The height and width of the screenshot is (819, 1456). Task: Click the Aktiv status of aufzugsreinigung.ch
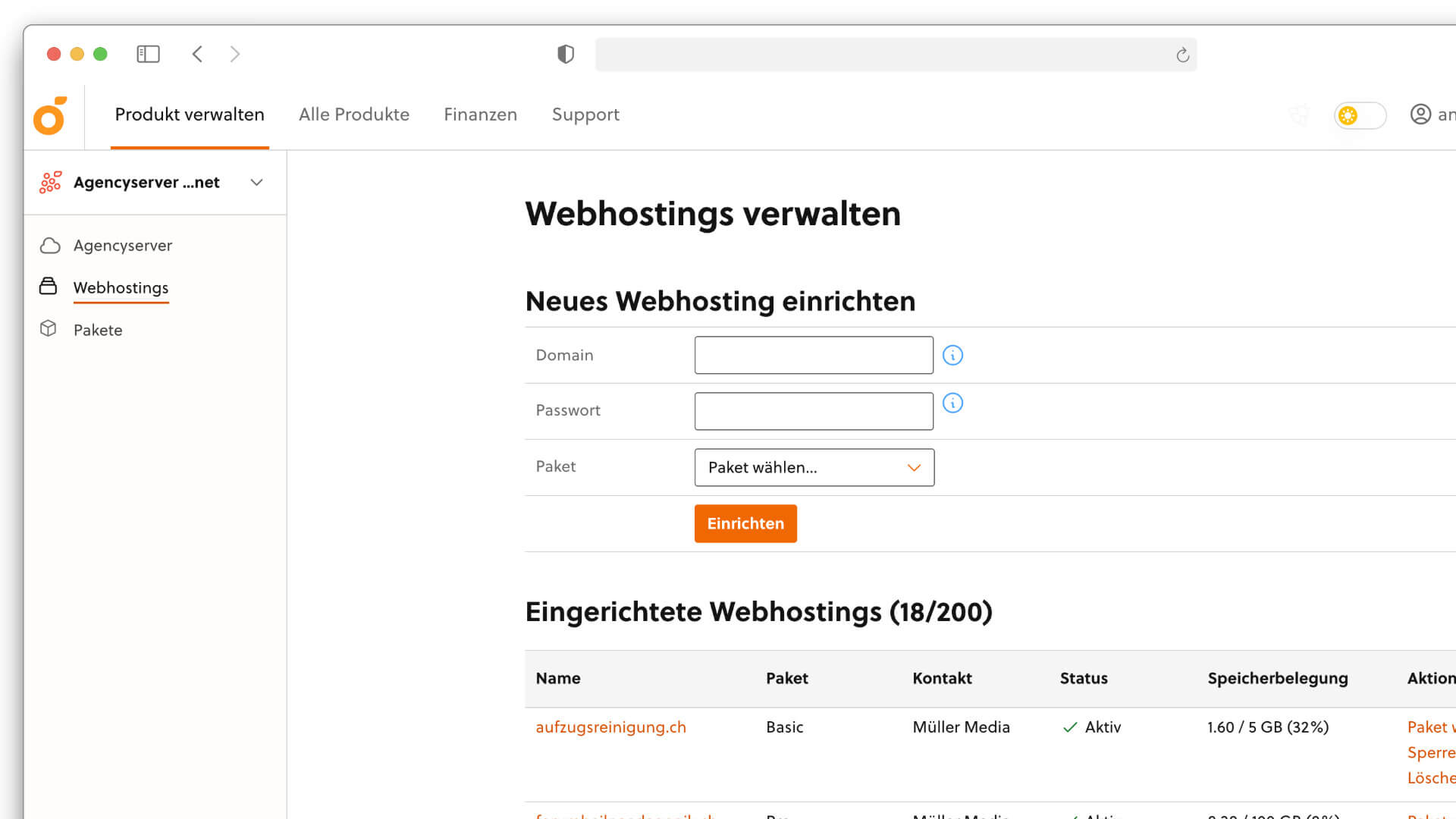[x=1092, y=726]
